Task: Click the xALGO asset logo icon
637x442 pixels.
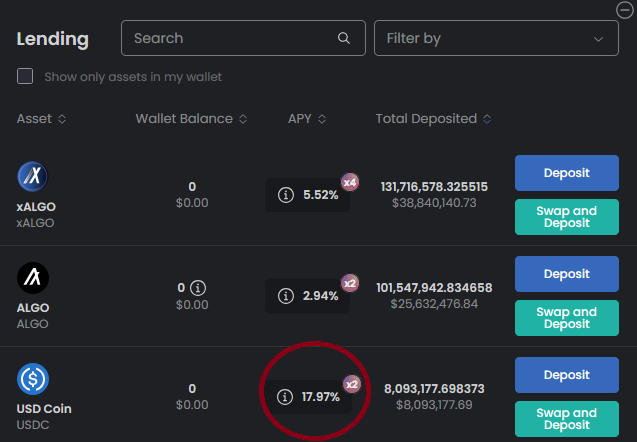Action: click(32, 176)
